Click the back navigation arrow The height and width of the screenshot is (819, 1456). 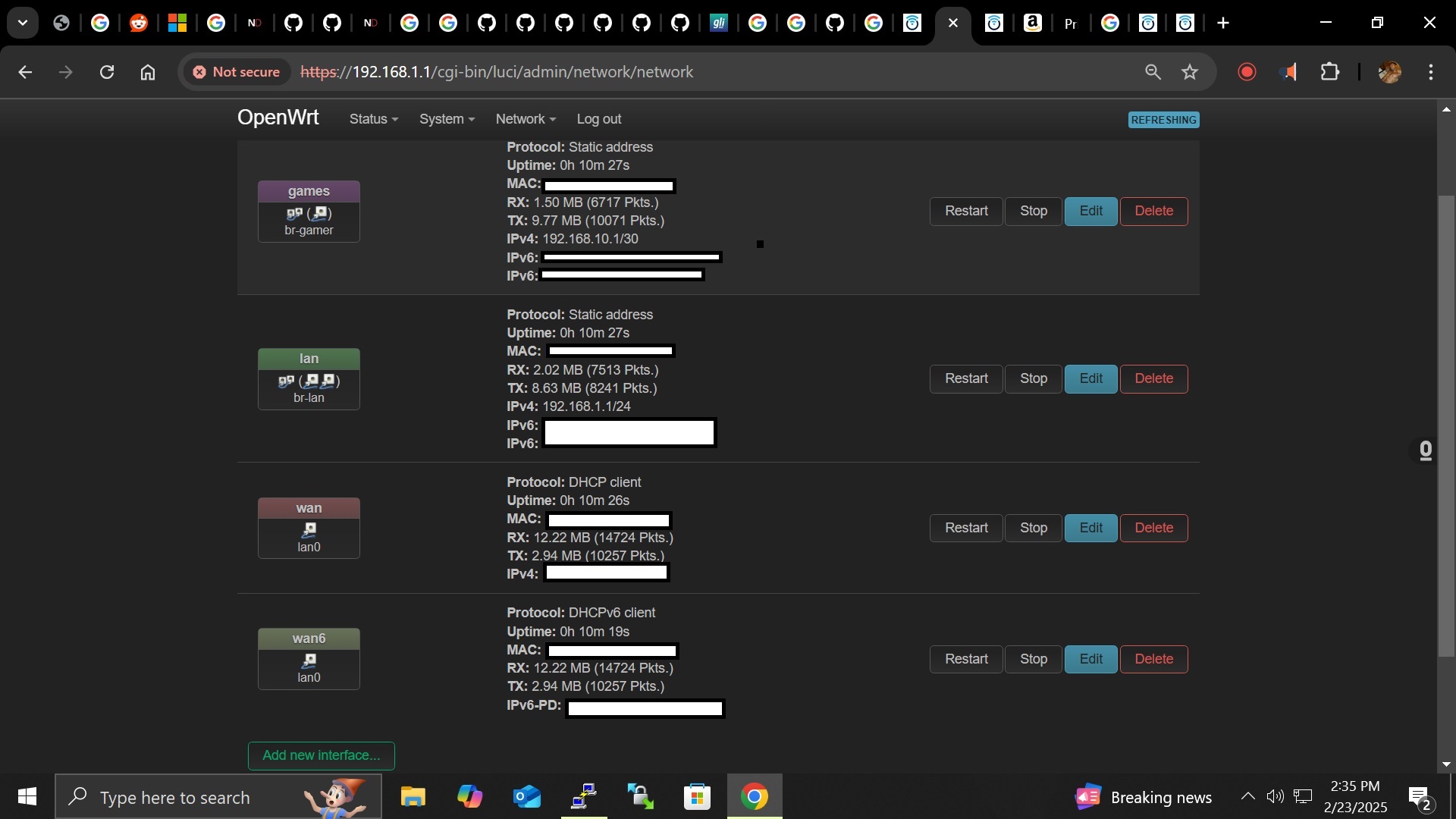point(25,72)
